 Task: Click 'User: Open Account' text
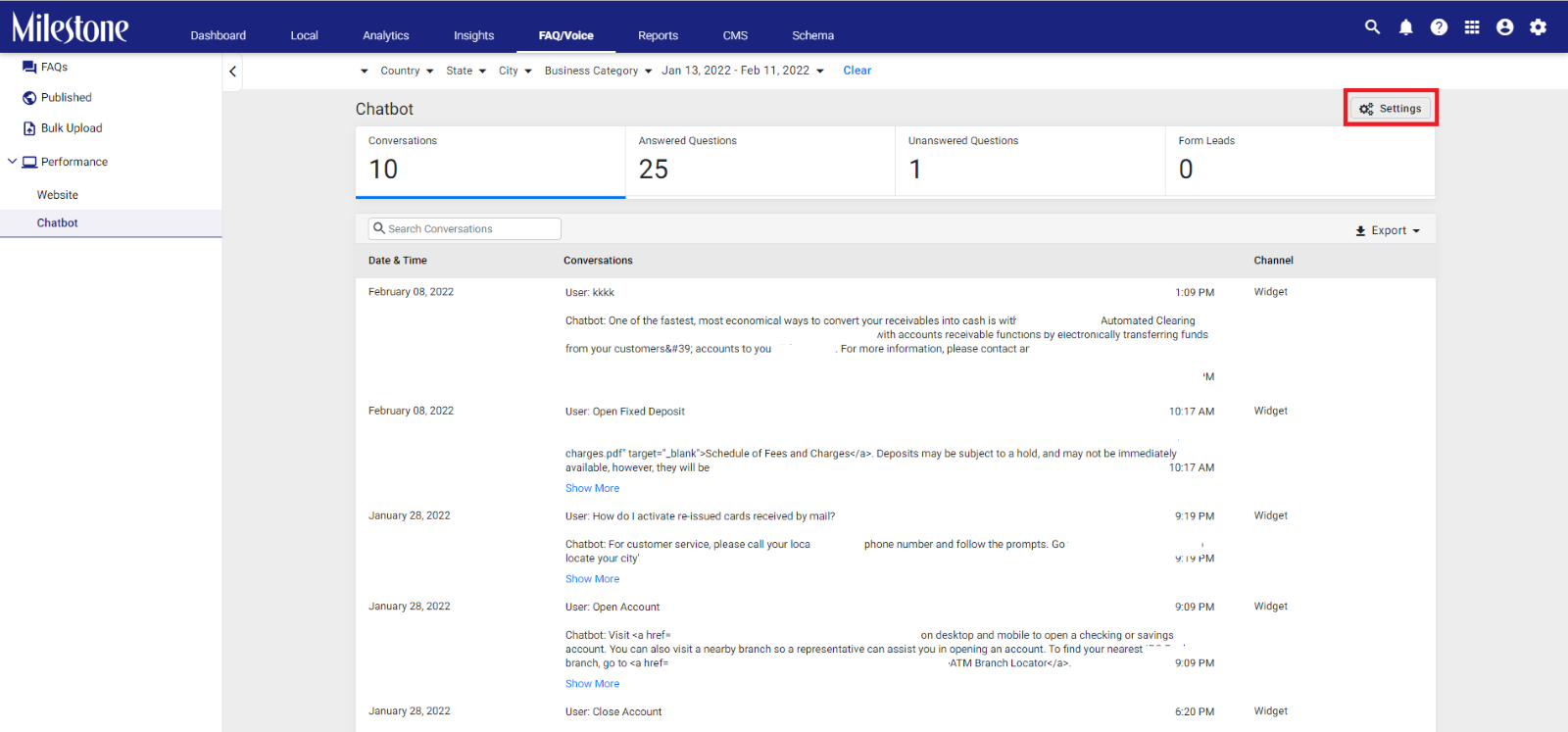(x=612, y=608)
